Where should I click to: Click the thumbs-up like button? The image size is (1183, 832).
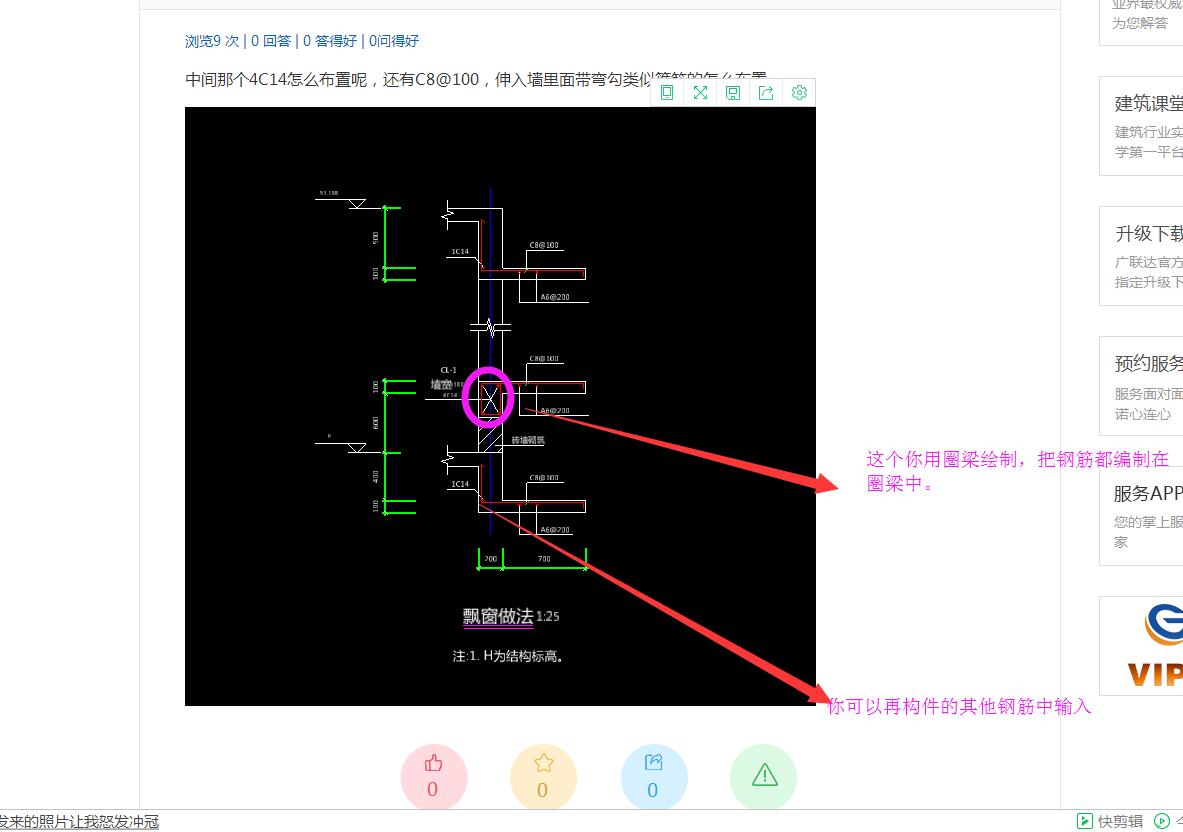click(433, 776)
